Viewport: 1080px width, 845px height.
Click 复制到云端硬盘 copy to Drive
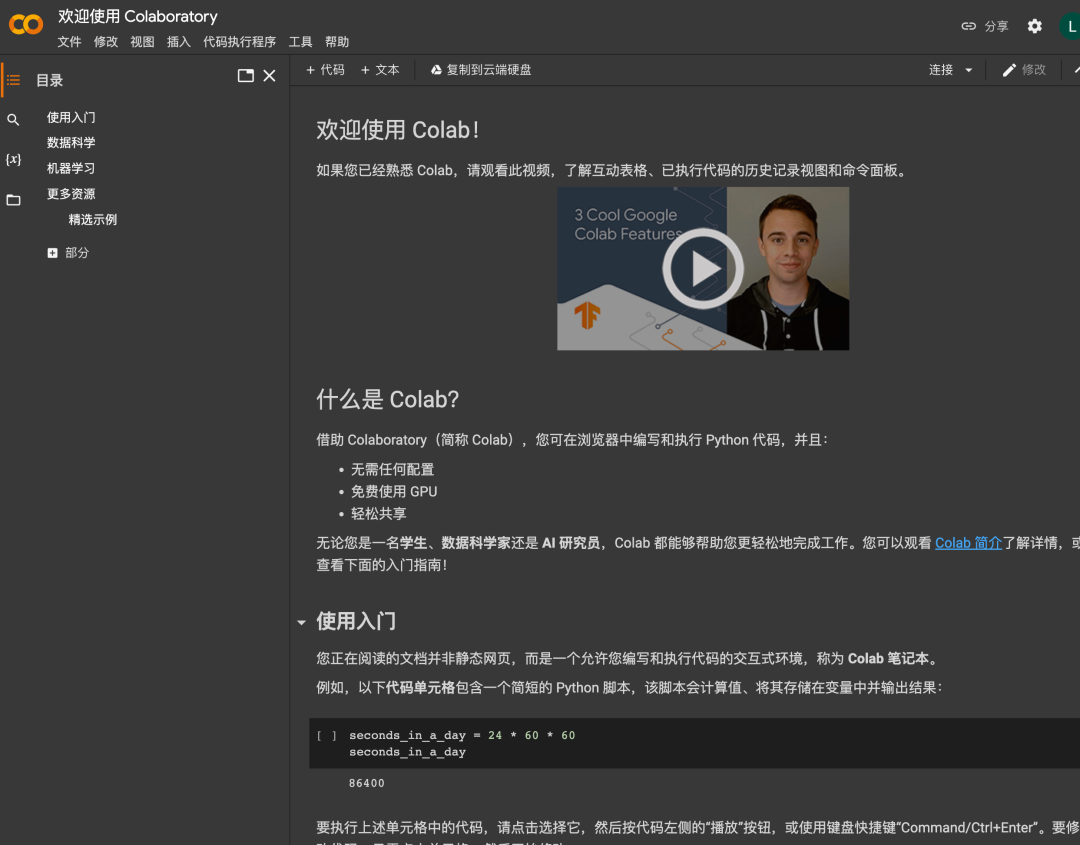coord(481,70)
